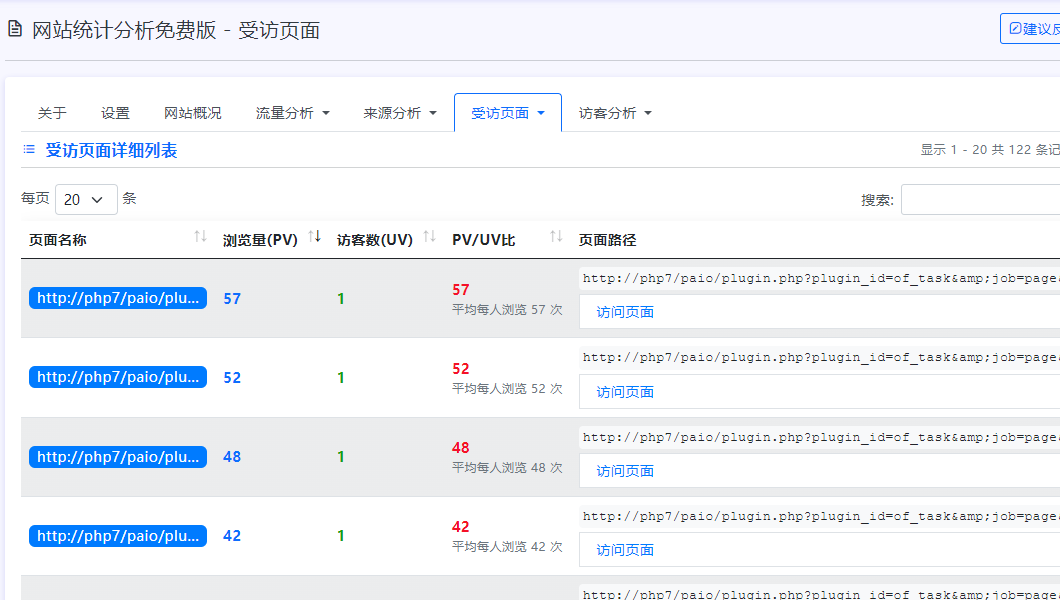Screen dimensions: 1060x600
Task: Click 访问页面 link in the 52 PV row
Action: 625,392
